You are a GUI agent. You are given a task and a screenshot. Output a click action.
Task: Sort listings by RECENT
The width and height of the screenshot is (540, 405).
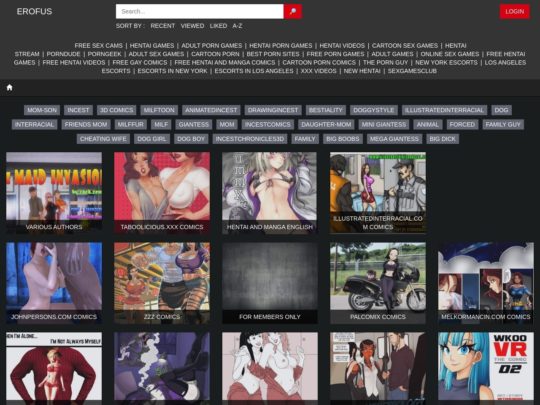pyautogui.click(x=163, y=26)
